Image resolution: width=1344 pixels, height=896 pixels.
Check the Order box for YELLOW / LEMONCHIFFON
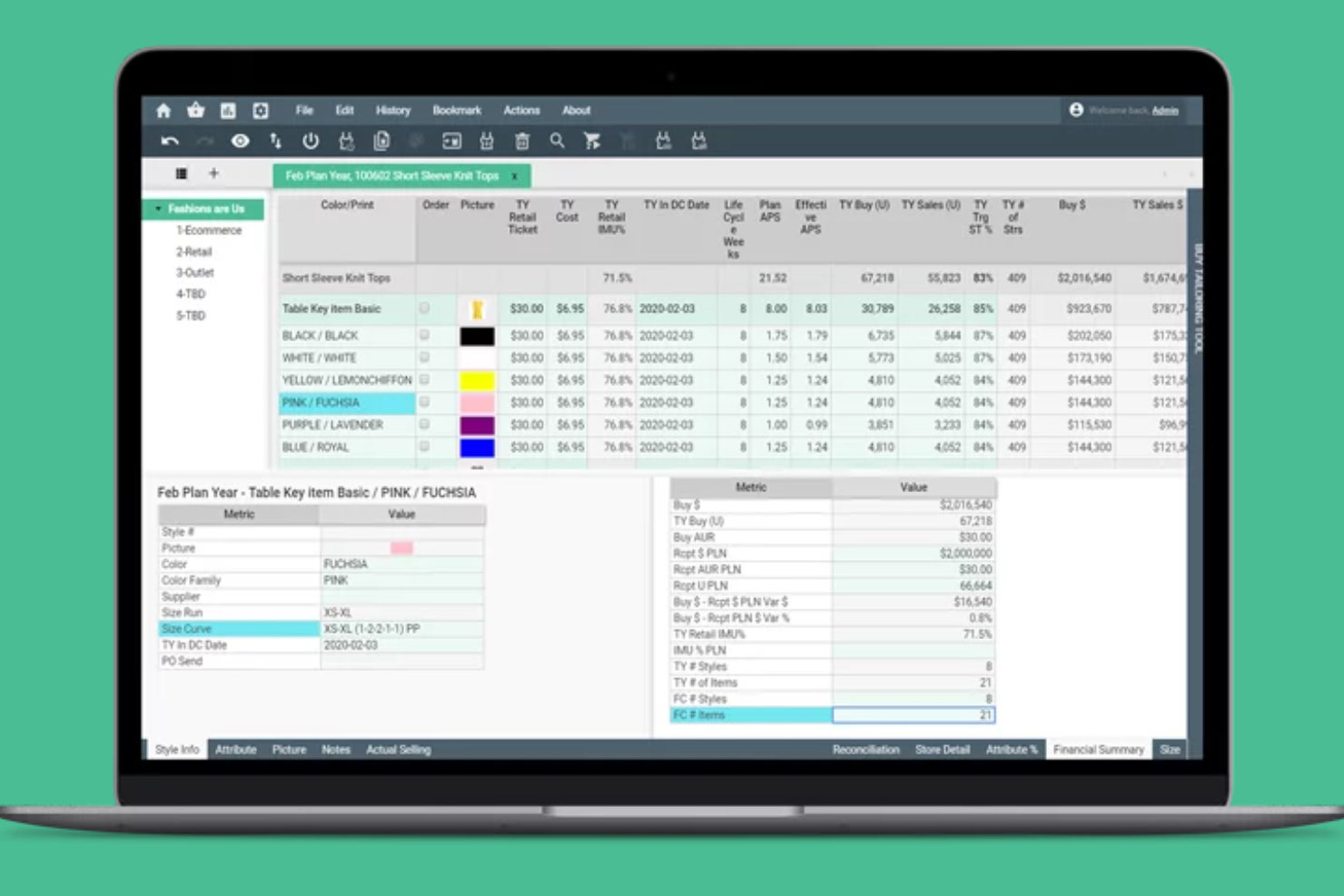point(424,379)
